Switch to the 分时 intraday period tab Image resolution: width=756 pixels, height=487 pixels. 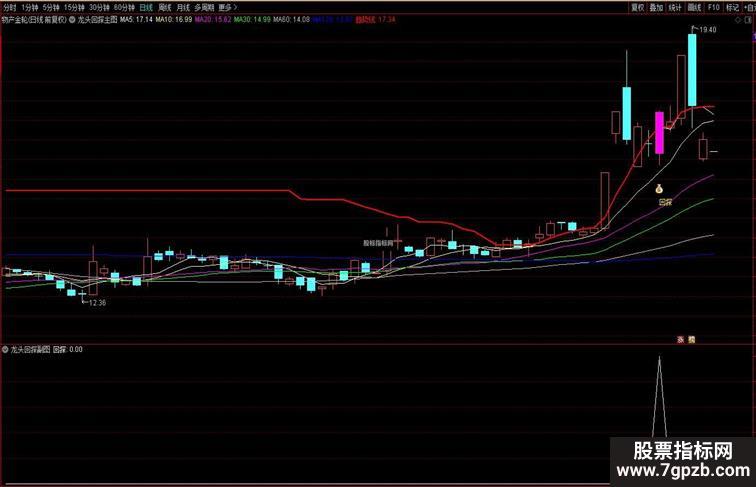coord(9,8)
